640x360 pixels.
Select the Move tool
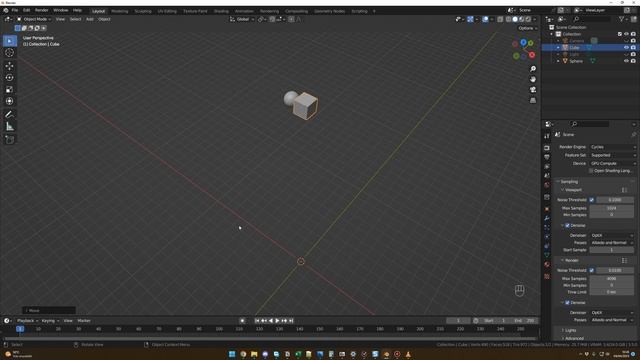(9, 66)
